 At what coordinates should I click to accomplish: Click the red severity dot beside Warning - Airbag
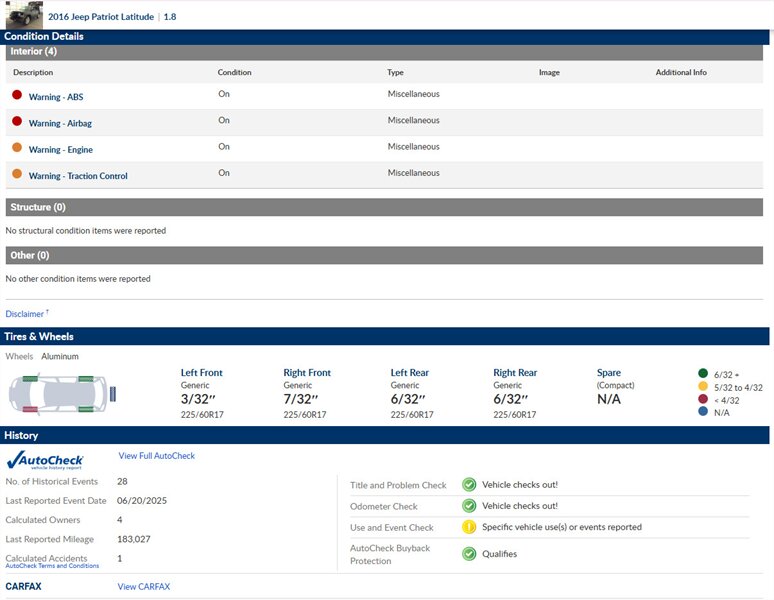tap(17, 121)
